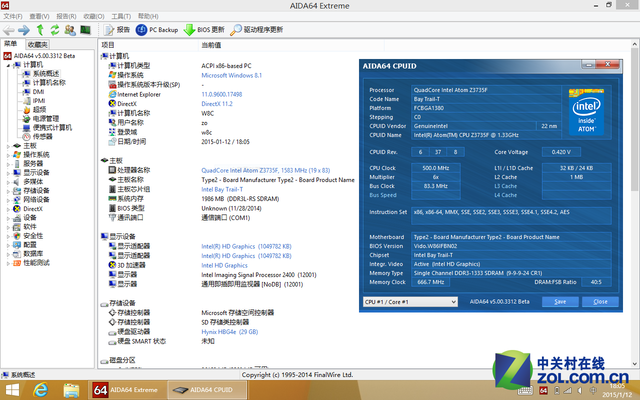Image resolution: width=640 pixels, height=400 pixels.
Task: Click the 配置 tree item icon
Action: point(17,245)
